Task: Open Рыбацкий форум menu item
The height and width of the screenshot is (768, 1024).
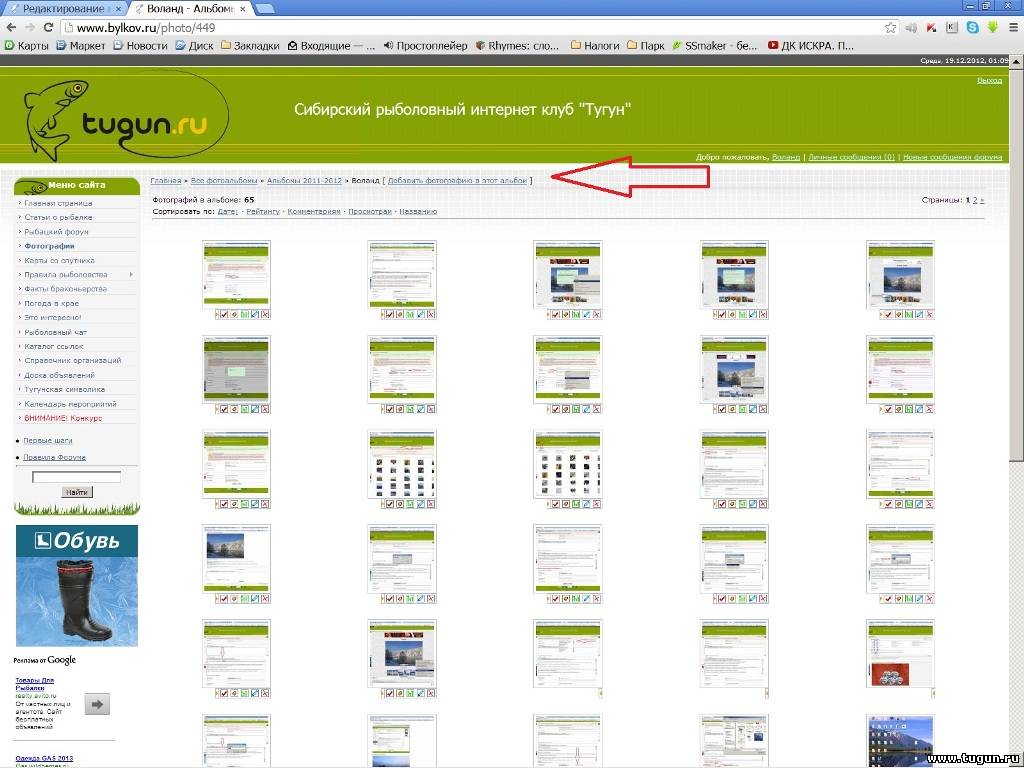Action: tap(56, 232)
